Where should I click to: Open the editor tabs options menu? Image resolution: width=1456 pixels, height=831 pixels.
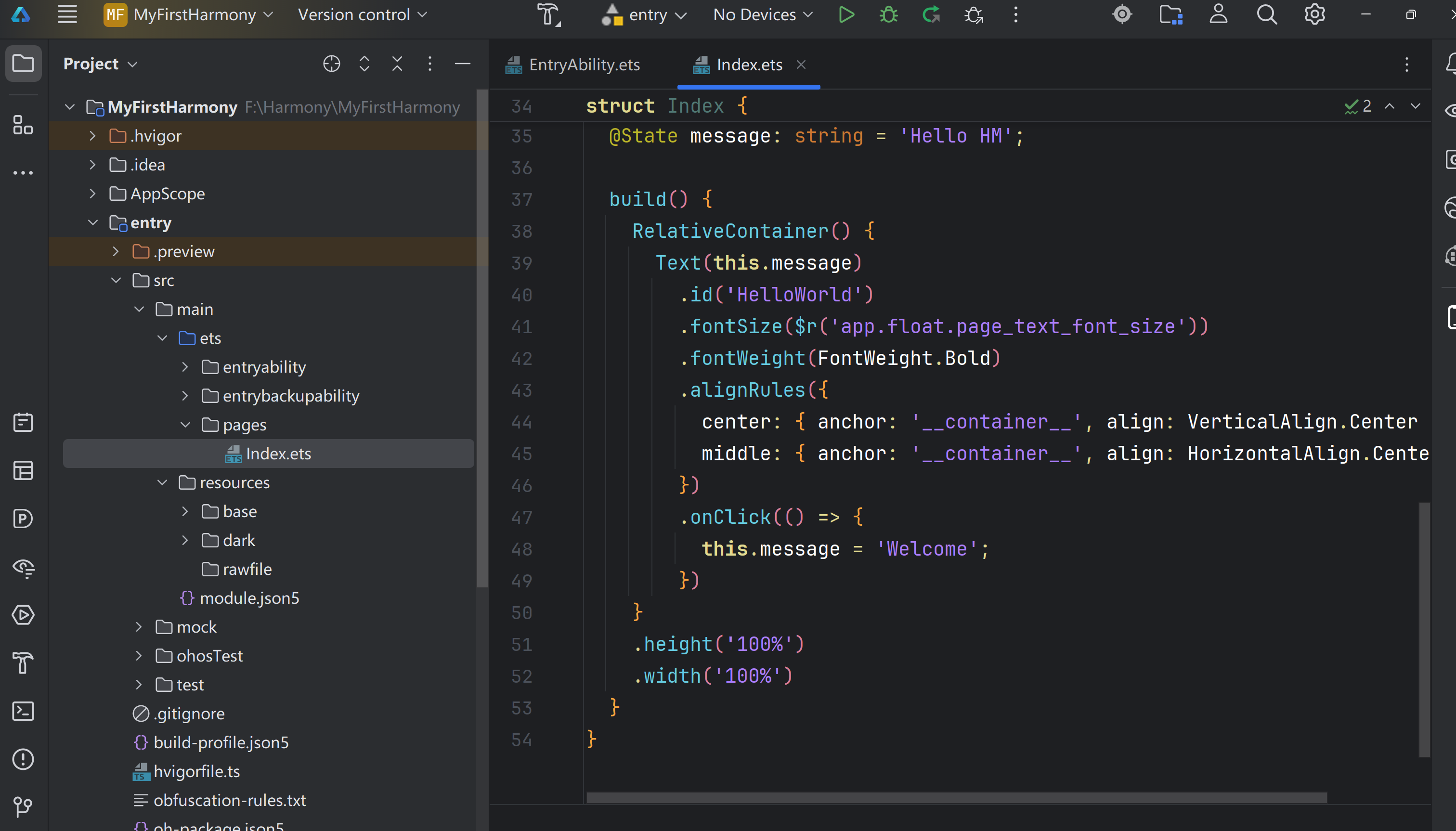point(1407,65)
